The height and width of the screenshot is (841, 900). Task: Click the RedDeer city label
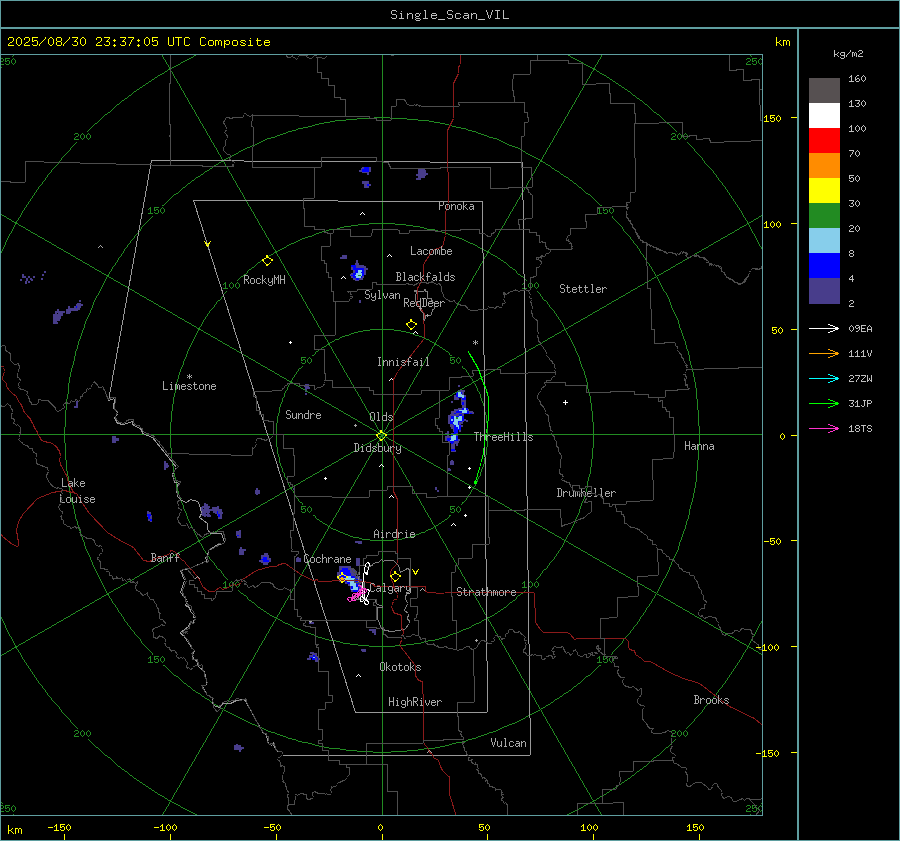[x=424, y=303]
